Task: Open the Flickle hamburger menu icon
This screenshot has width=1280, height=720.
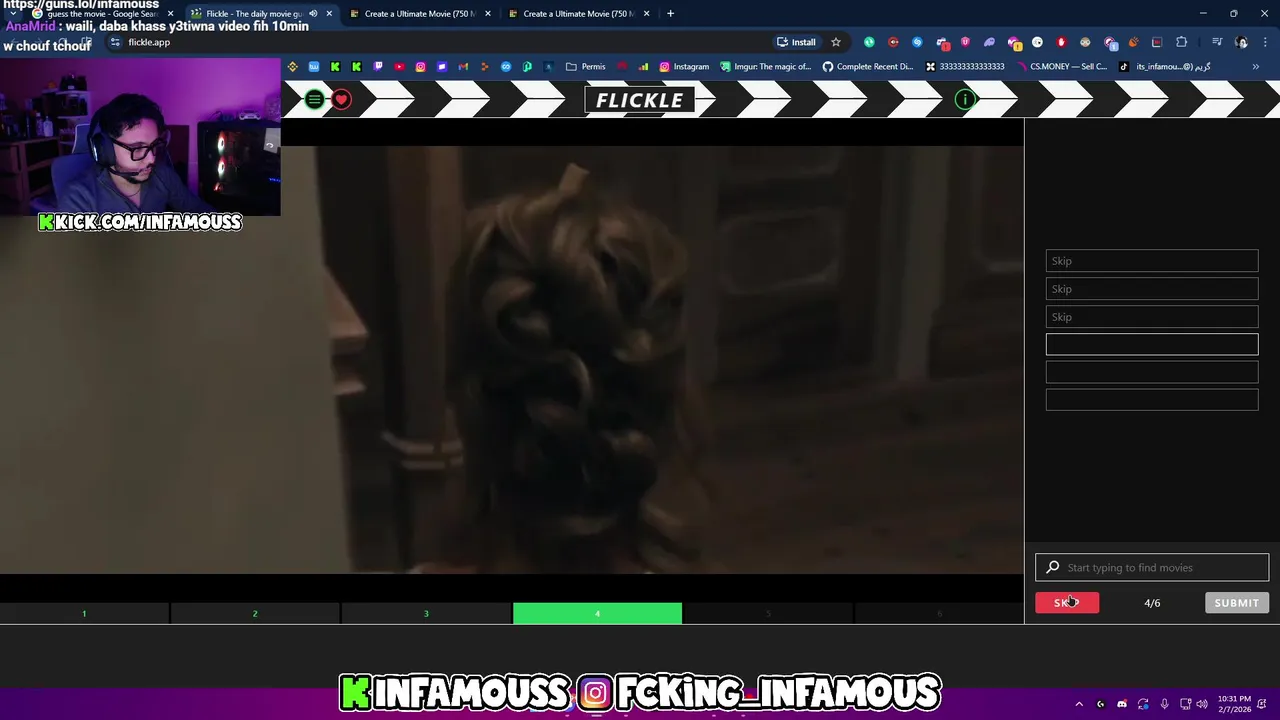Action: pyautogui.click(x=314, y=99)
